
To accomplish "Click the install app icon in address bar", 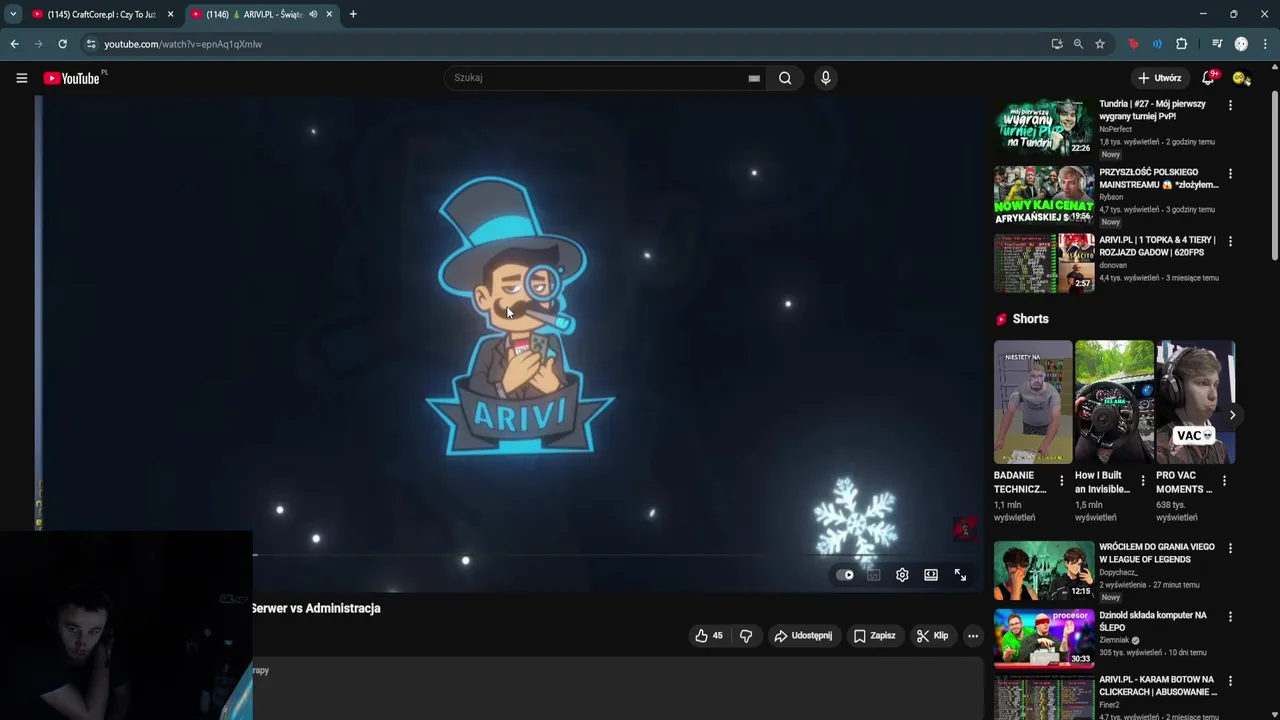I will coord(1057,44).
